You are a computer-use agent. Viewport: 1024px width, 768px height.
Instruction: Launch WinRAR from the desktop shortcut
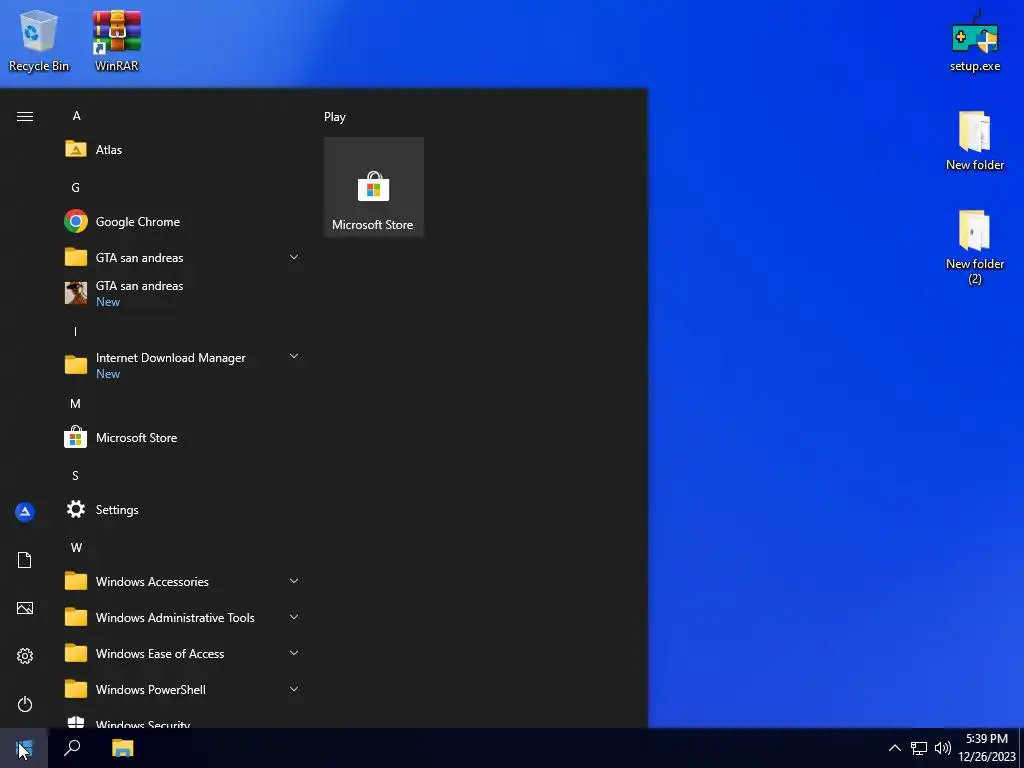click(x=117, y=40)
